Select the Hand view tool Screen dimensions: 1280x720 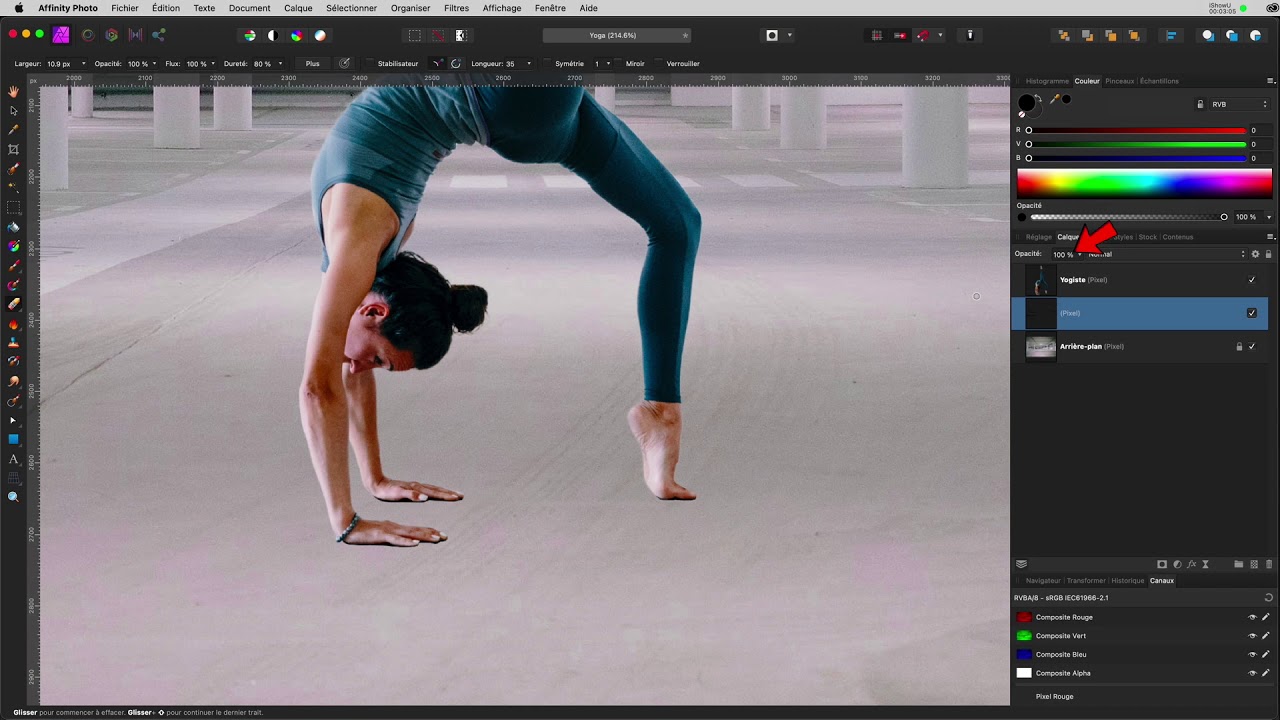(x=14, y=91)
